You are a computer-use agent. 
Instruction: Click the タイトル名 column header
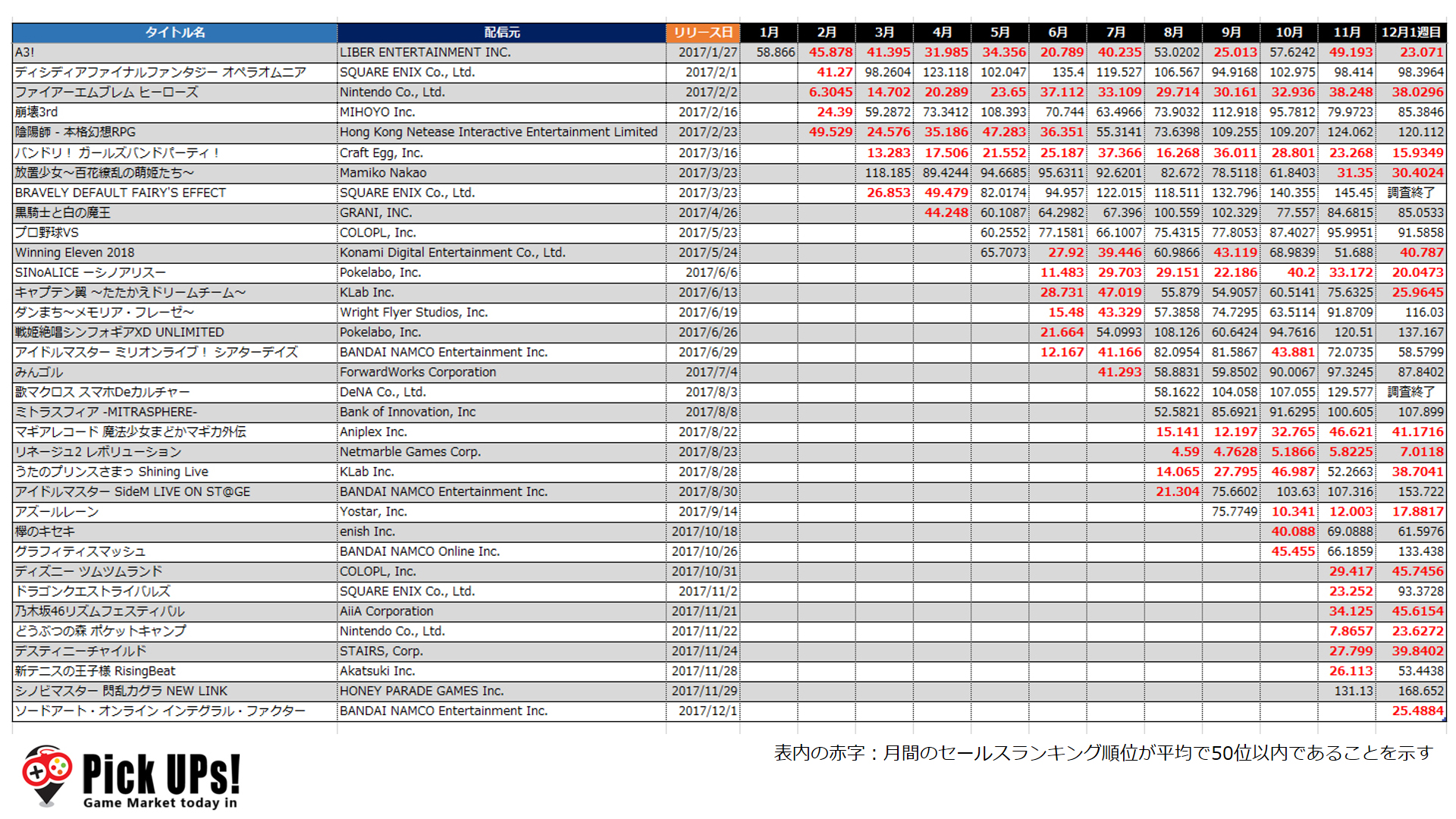coord(174,32)
